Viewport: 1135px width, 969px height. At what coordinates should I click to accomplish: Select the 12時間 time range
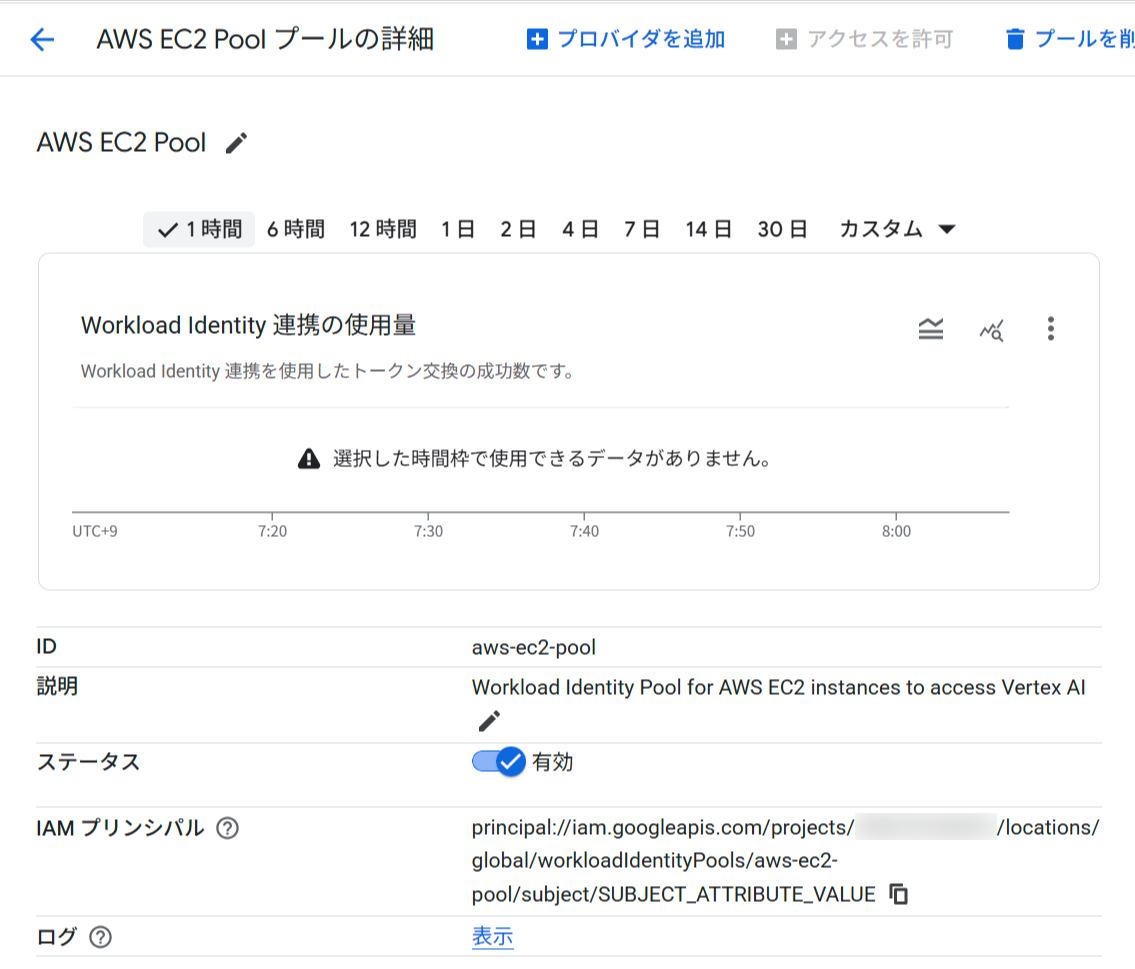coord(383,229)
